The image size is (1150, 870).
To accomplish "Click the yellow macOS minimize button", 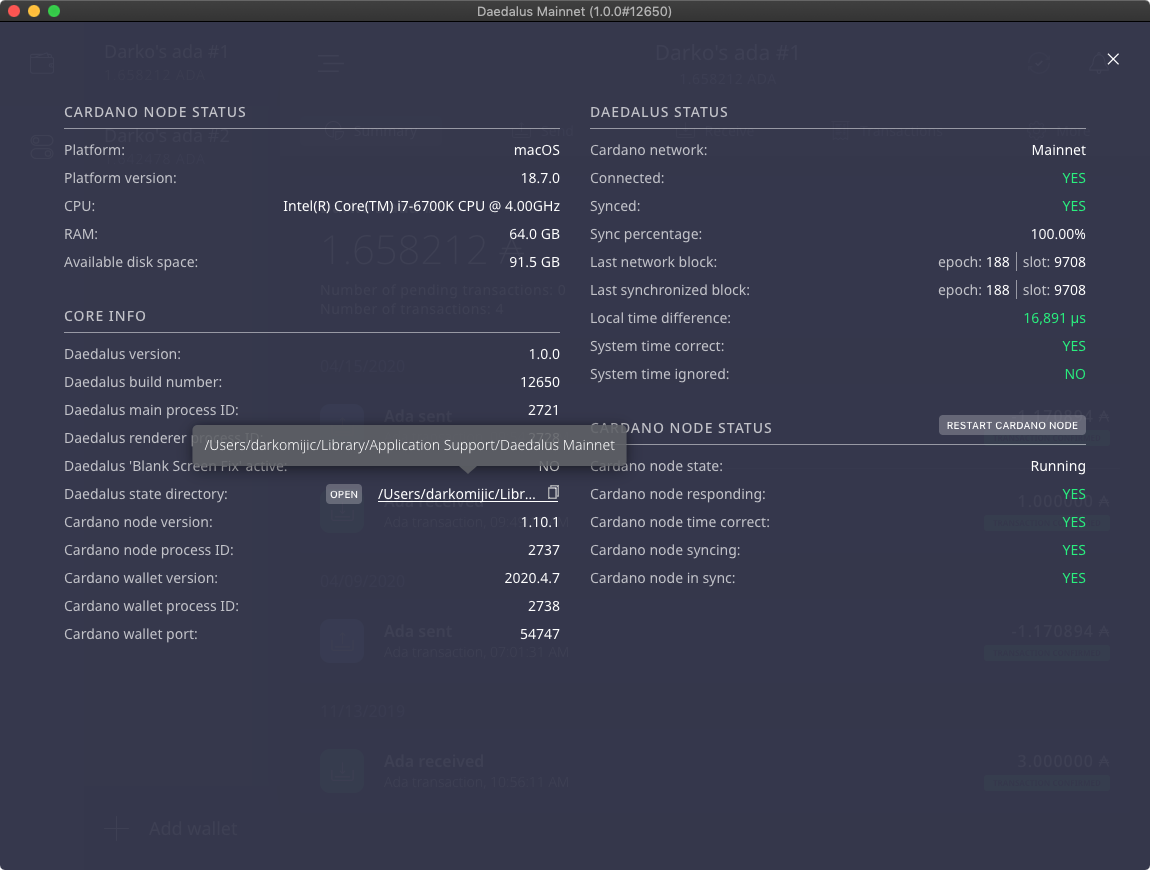I will pyautogui.click(x=34, y=11).
